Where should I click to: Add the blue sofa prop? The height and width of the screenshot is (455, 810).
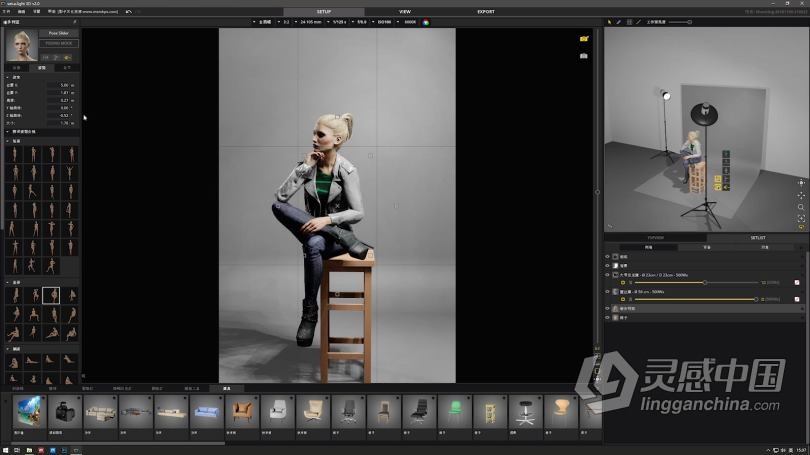[x=206, y=412]
